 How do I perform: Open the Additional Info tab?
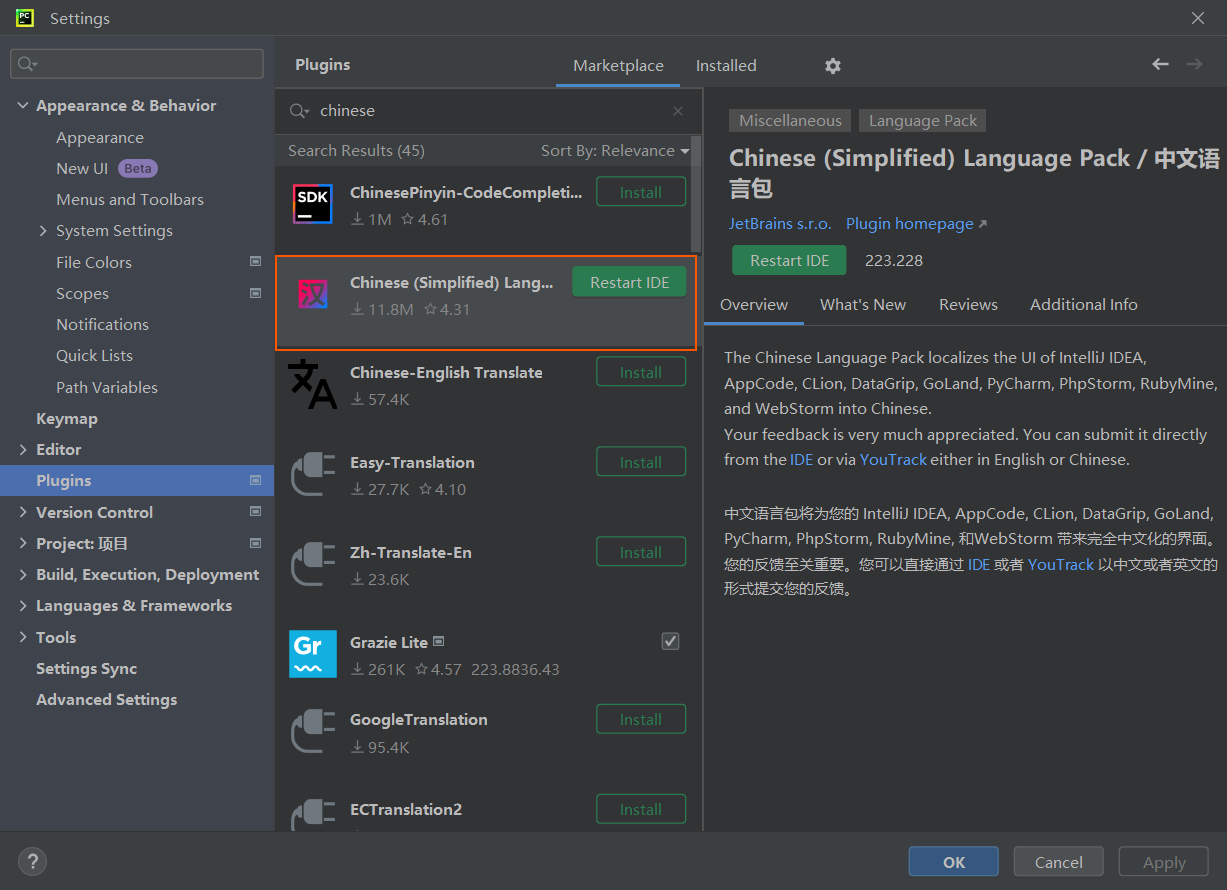click(x=1084, y=305)
